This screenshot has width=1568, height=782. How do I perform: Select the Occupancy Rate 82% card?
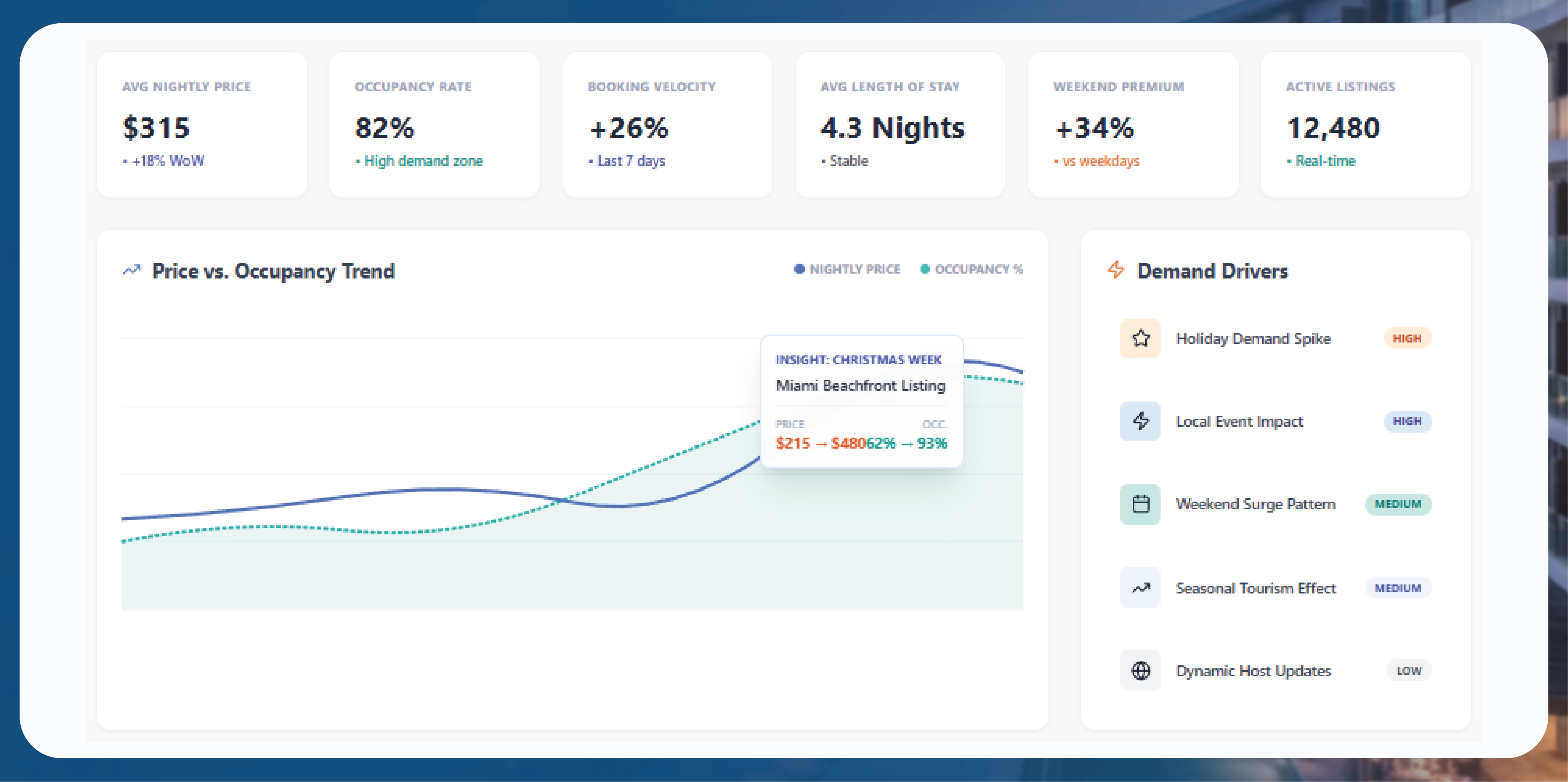click(x=434, y=125)
